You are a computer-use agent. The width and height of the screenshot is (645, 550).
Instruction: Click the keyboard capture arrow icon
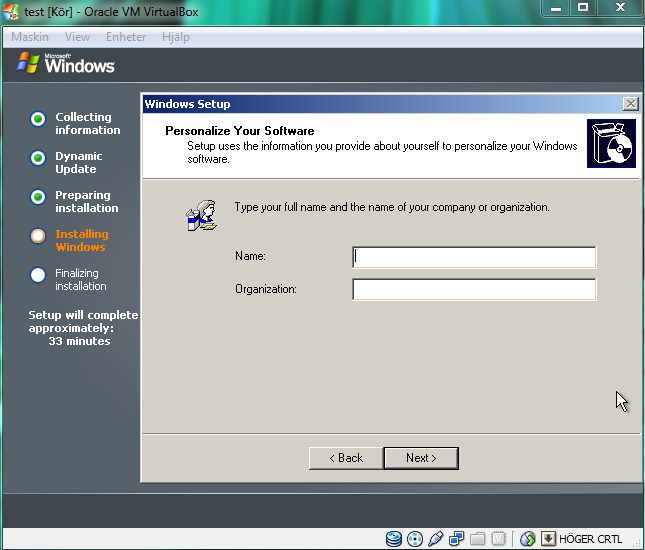click(x=548, y=538)
